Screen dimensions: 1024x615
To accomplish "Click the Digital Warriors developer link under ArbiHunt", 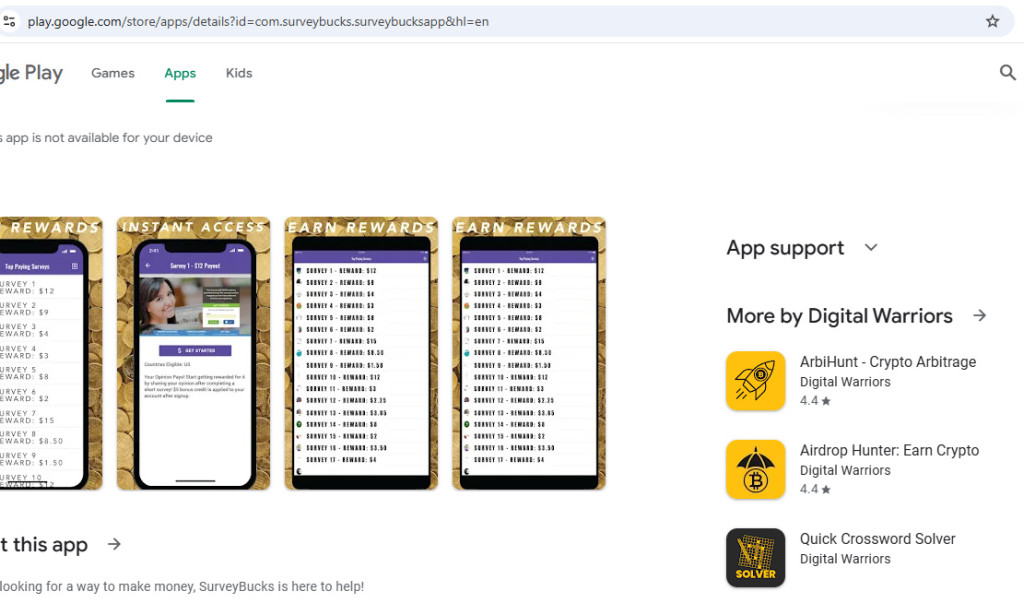I will tap(845, 382).
